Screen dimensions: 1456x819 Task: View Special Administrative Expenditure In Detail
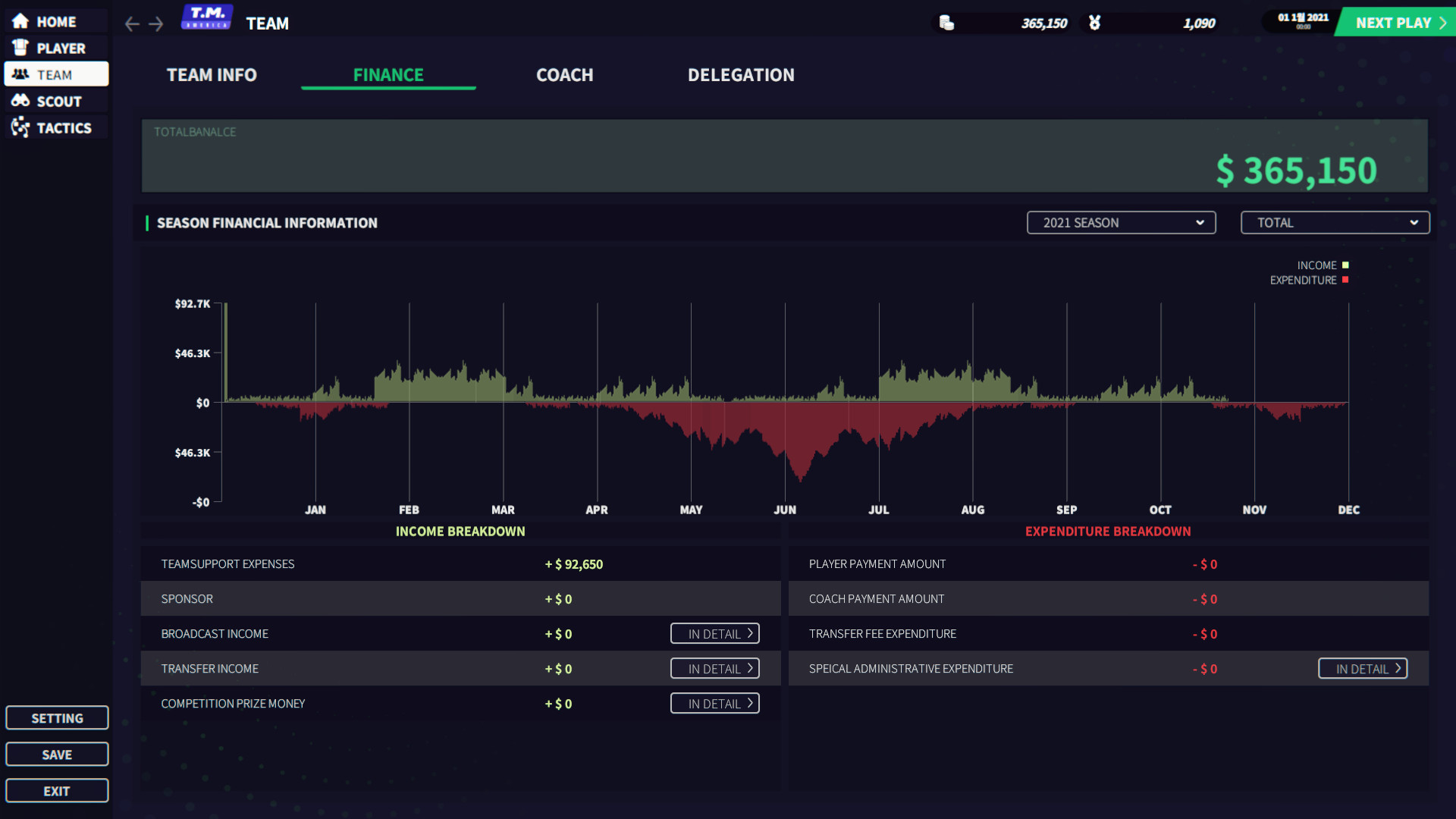point(1362,669)
